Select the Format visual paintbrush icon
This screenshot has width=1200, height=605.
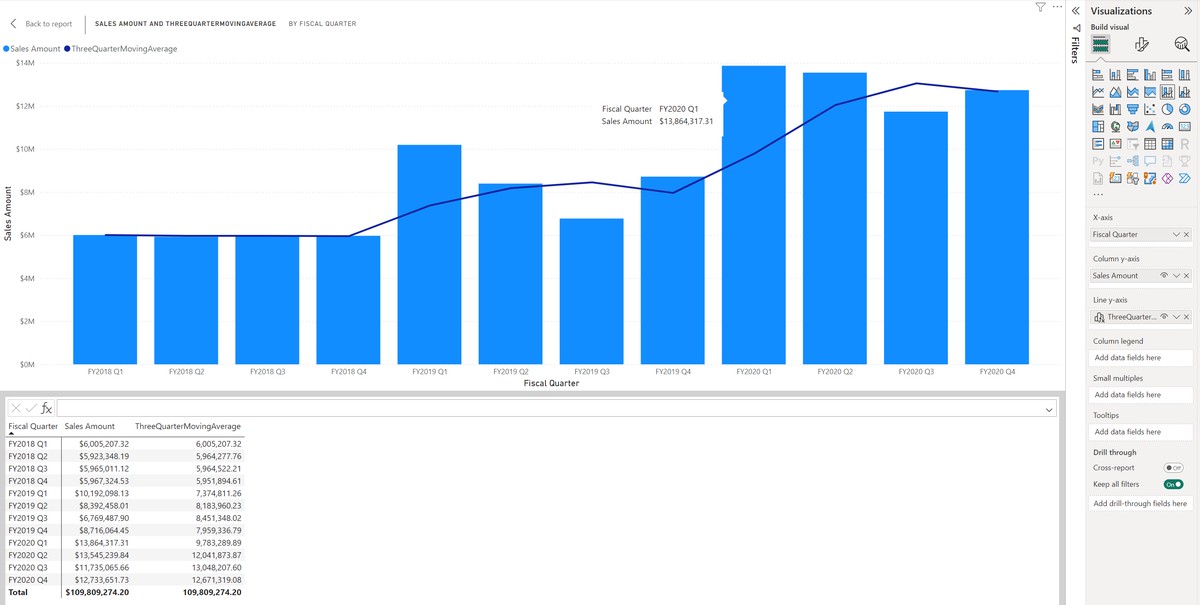[x=1142, y=44]
